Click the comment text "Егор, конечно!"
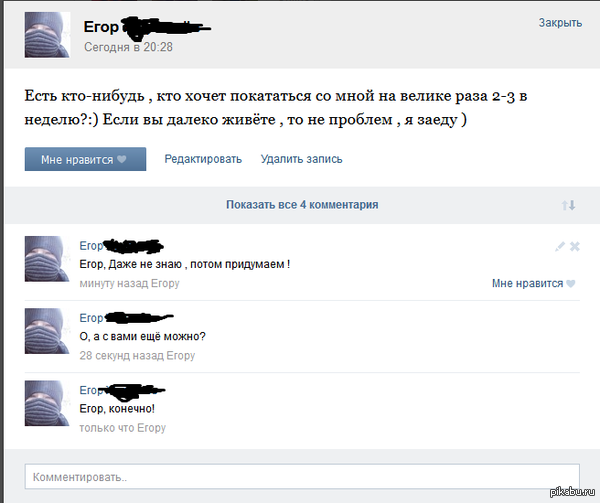This screenshot has width=600, height=503. point(117,409)
